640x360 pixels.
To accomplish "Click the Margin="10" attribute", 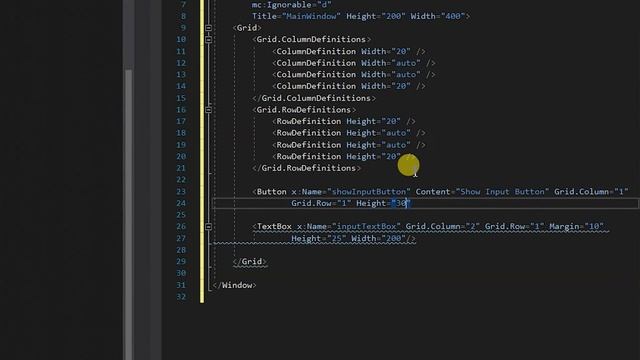I will coord(576,227).
